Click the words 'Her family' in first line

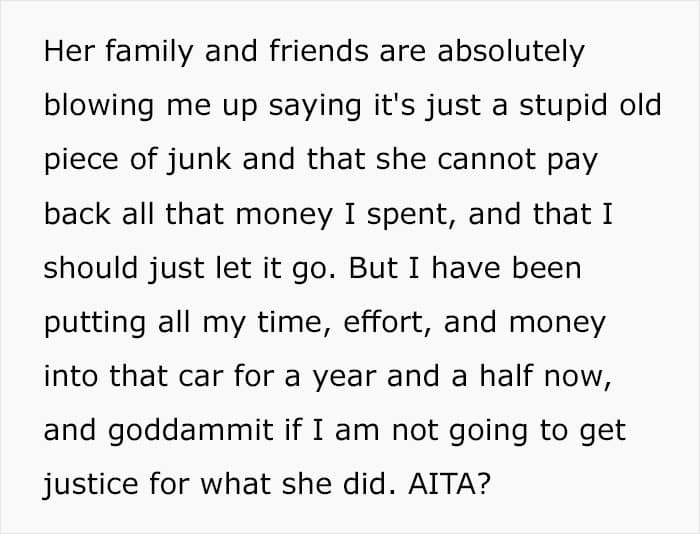118,52
